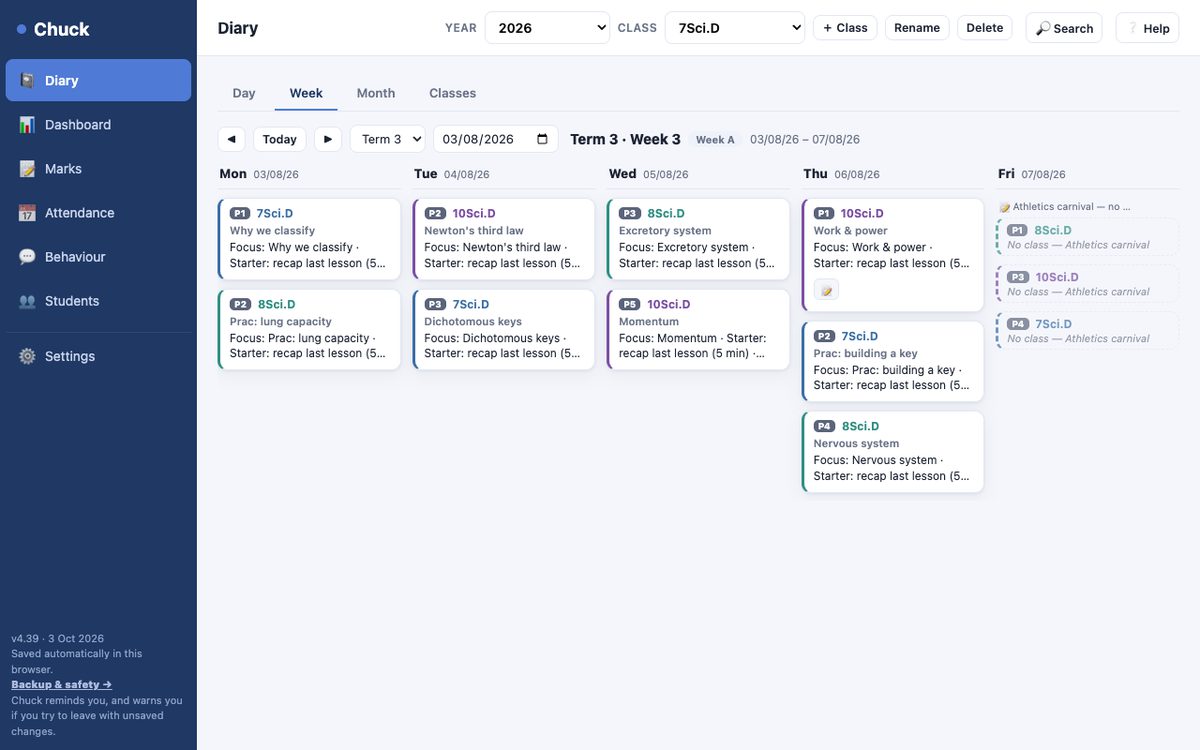This screenshot has height=750, width=1200.
Task: Click the Behaviour speech bubble icon
Action: [27, 257]
